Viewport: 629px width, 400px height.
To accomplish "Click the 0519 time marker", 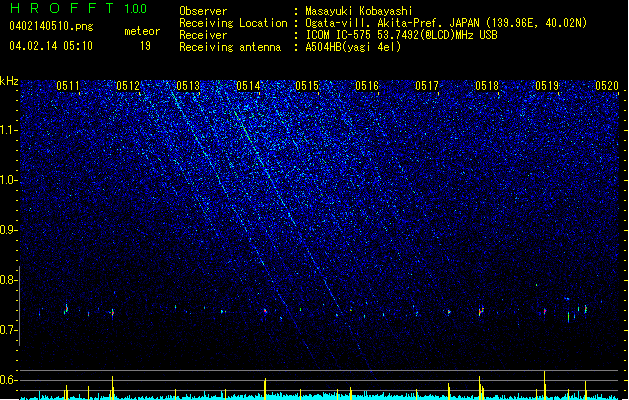I will (547, 86).
